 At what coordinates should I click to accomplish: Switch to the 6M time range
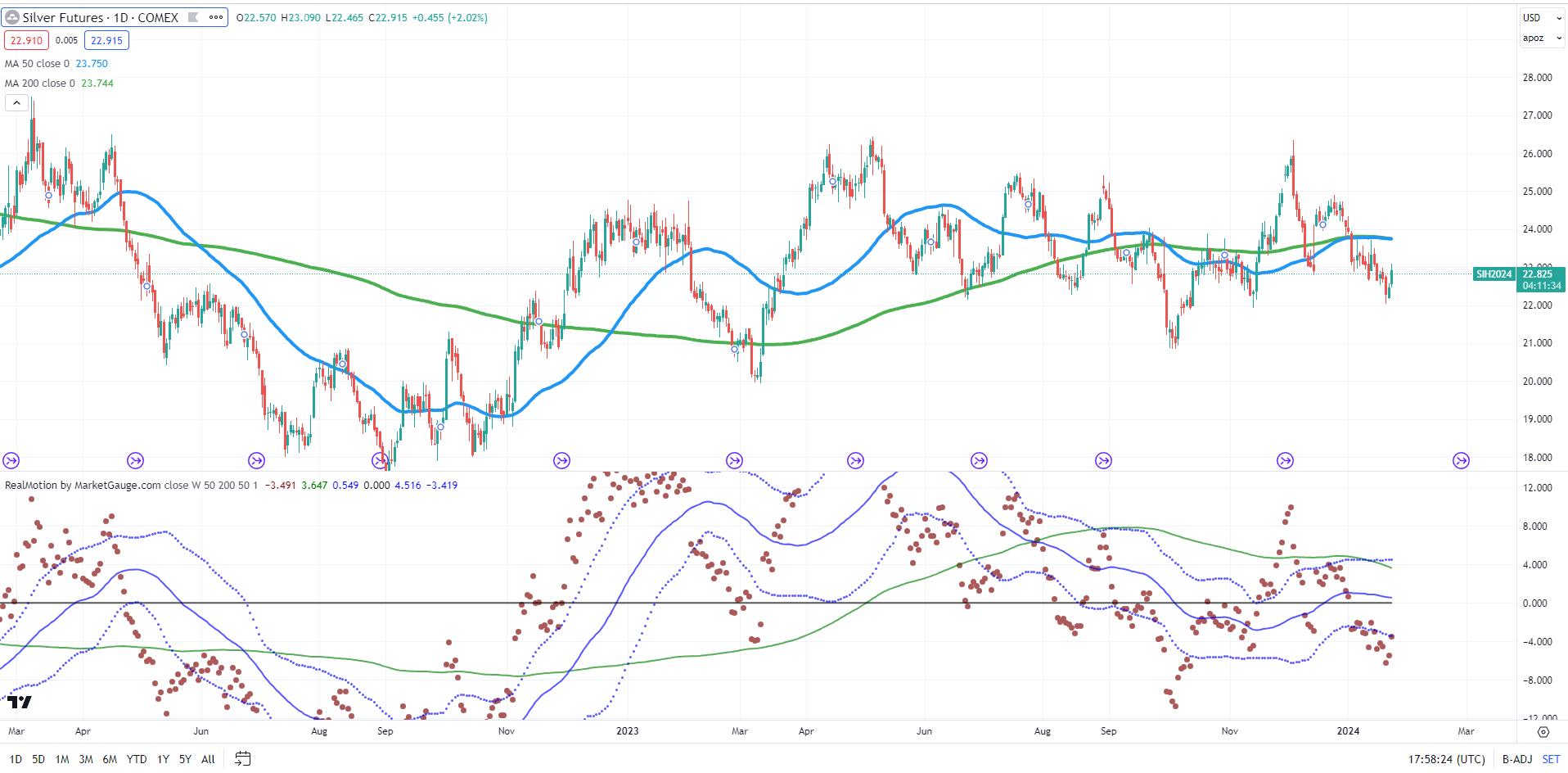click(110, 759)
